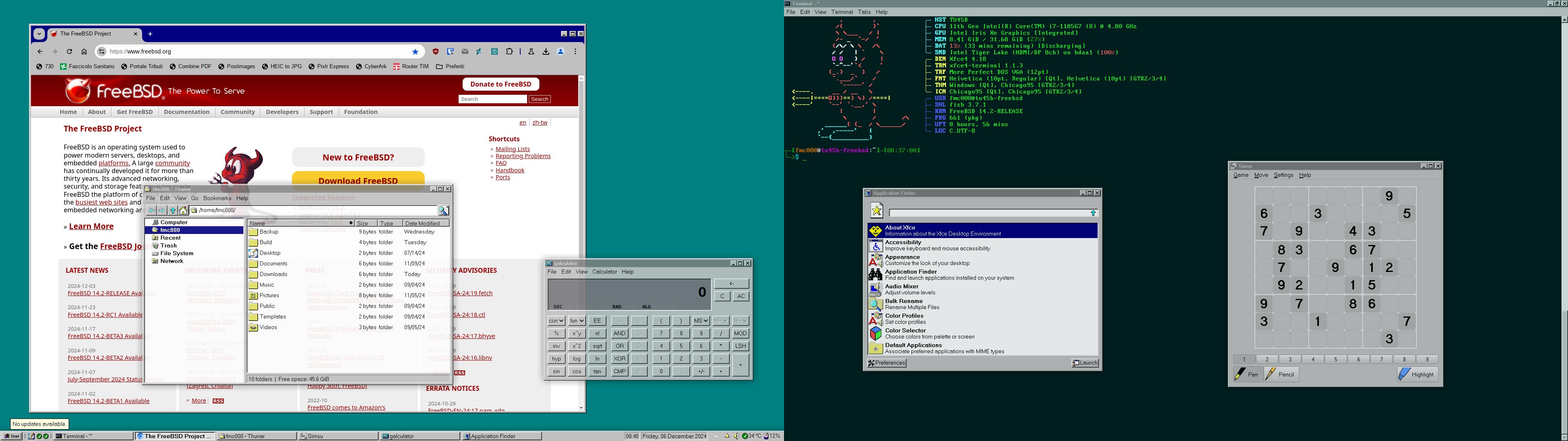Select digit 5 in Simsu number bar
This screenshot has height=441, width=1568.
point(1336,359)
